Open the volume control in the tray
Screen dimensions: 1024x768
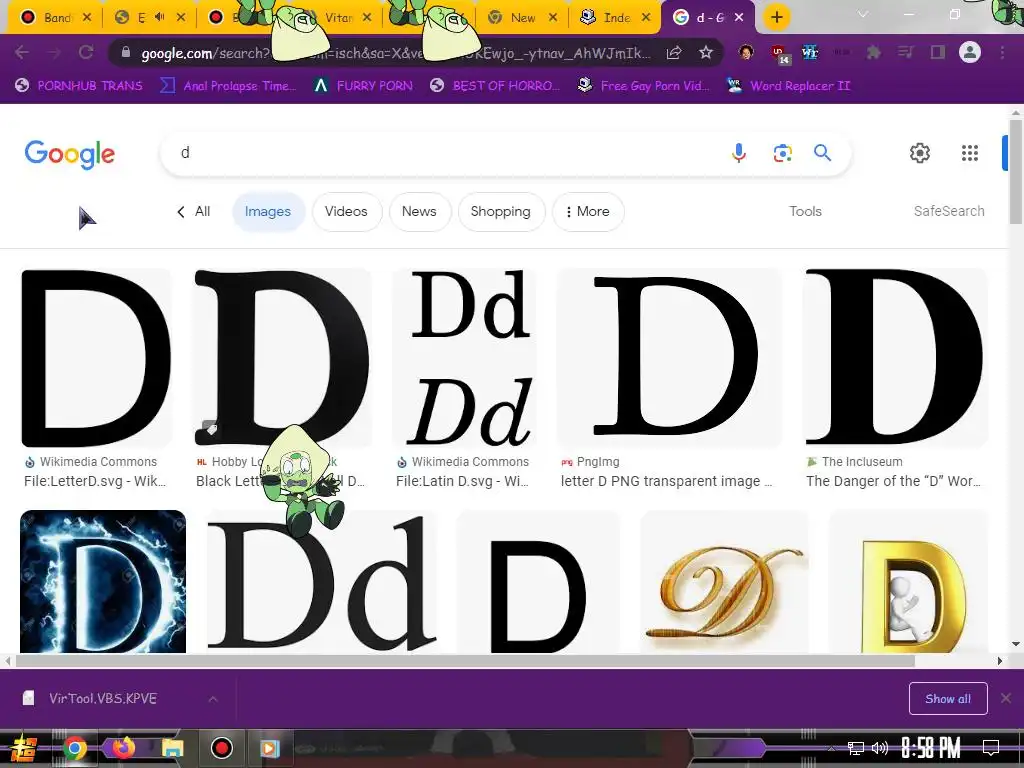point(880,748)
